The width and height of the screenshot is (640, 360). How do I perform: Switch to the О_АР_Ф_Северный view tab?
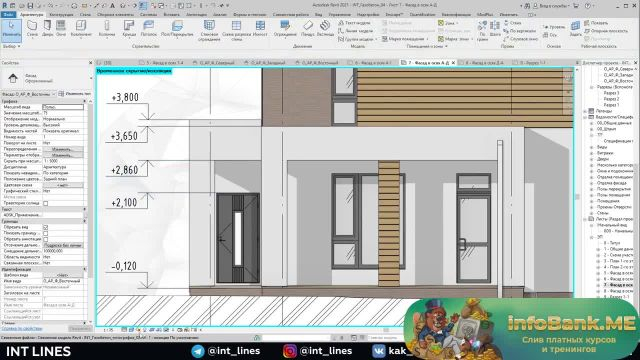216,63
